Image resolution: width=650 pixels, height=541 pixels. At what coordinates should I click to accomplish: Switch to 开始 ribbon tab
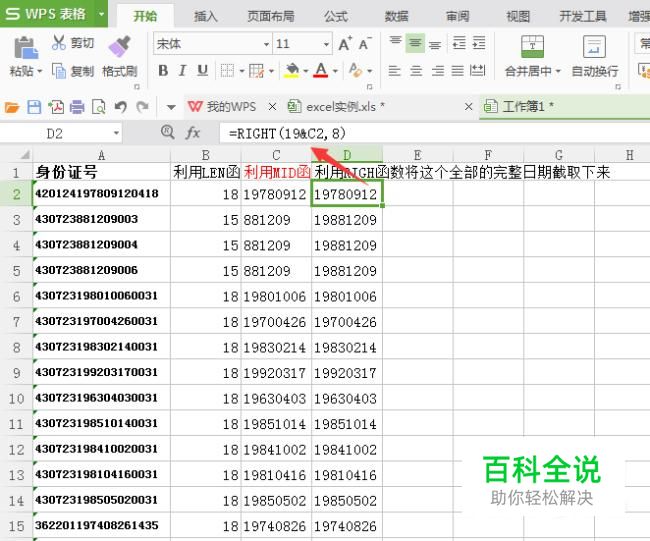pyautogui.click(x=145, y=16)
